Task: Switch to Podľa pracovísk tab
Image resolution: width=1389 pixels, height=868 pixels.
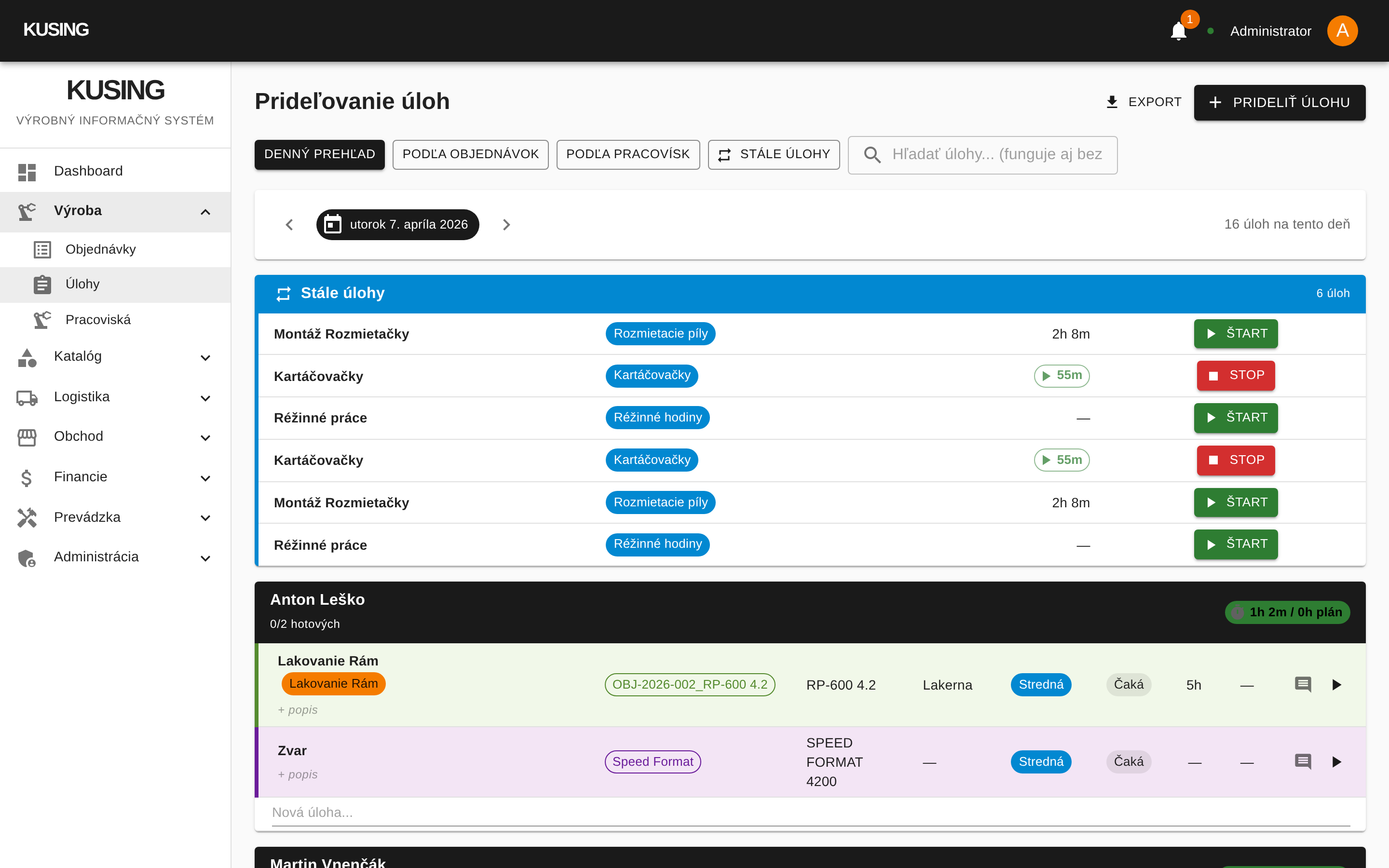Action: (x=628, y=154)
